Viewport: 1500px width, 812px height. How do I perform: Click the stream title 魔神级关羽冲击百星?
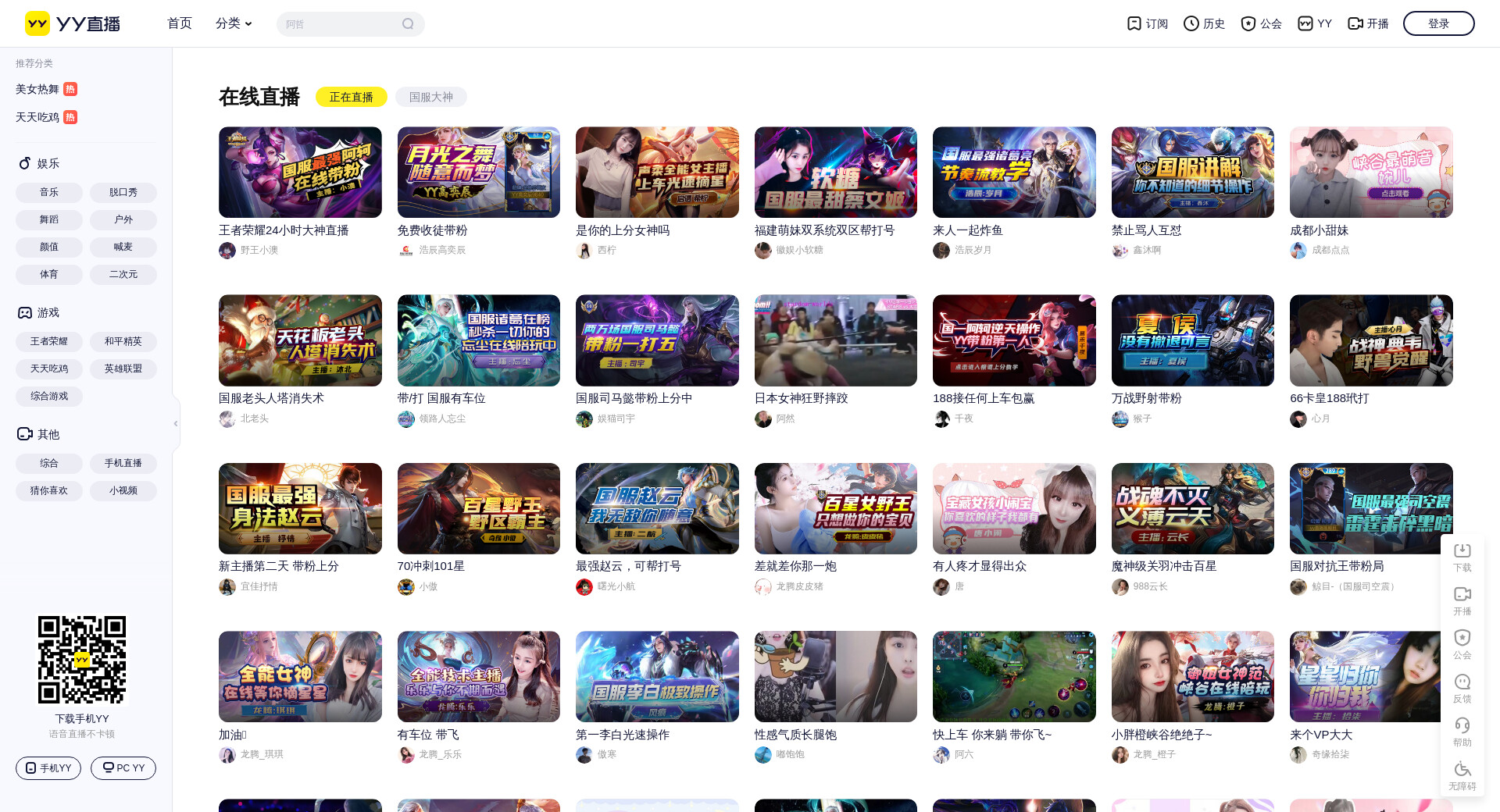coord(1164,566)
